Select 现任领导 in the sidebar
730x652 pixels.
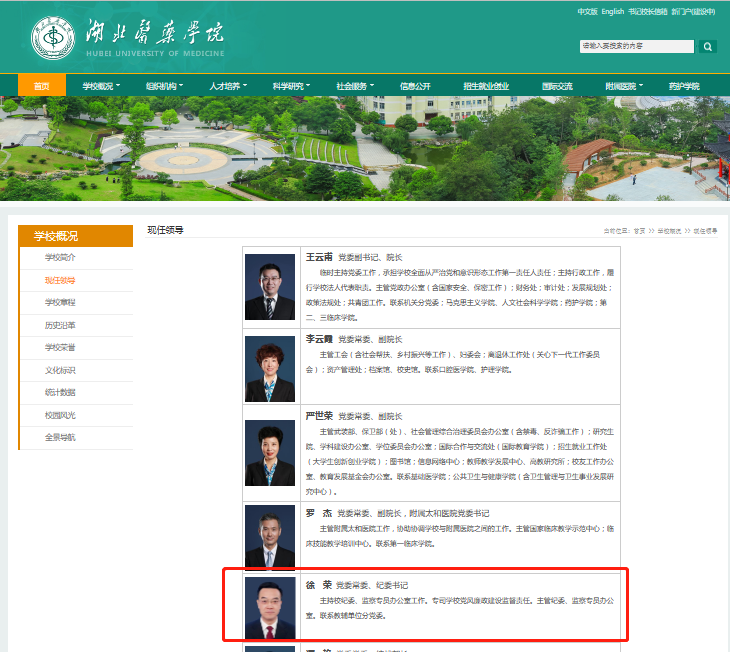(x=60, y=280)
